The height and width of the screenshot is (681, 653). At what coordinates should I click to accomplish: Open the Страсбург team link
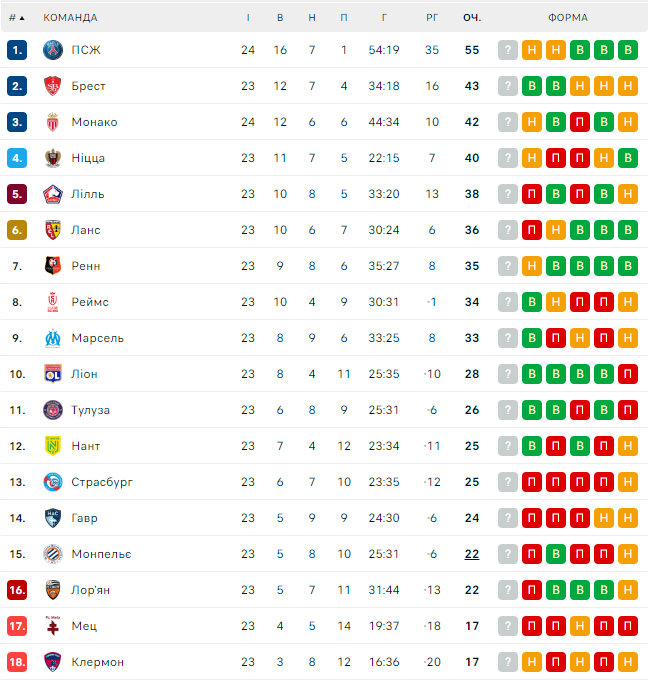[x=102, y=482]
